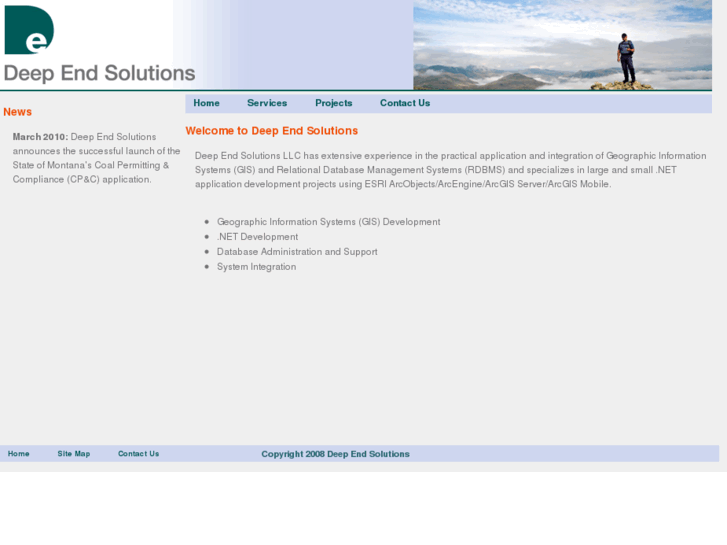The image size is (727, 545).
Task: Click 'Geographic Information Systems (GIS) Development' bullet
Action: [x=329, y=222]
